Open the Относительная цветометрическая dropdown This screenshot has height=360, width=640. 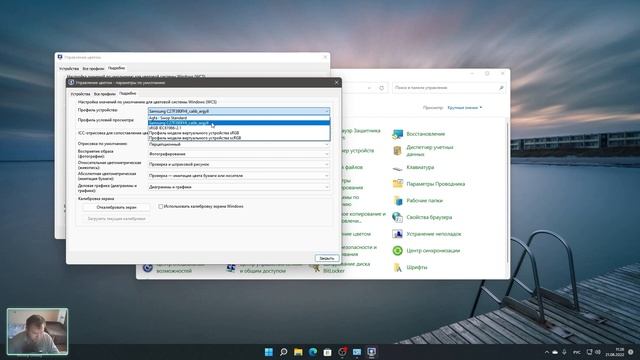point(239,164)
